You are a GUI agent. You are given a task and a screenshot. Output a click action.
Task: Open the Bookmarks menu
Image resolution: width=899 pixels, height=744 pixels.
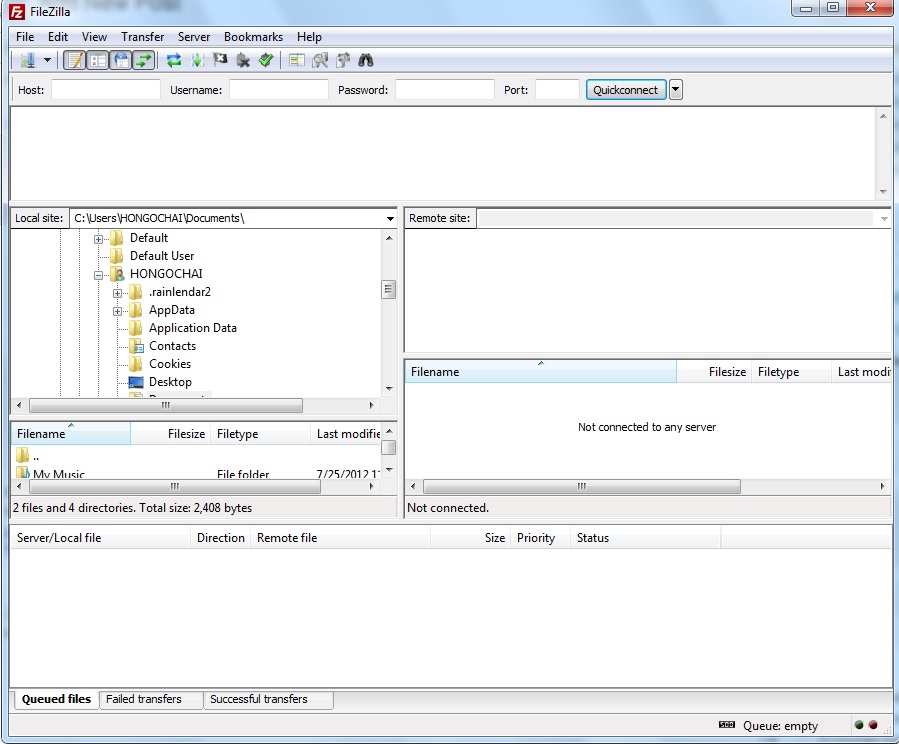click(x=253, y=37)
